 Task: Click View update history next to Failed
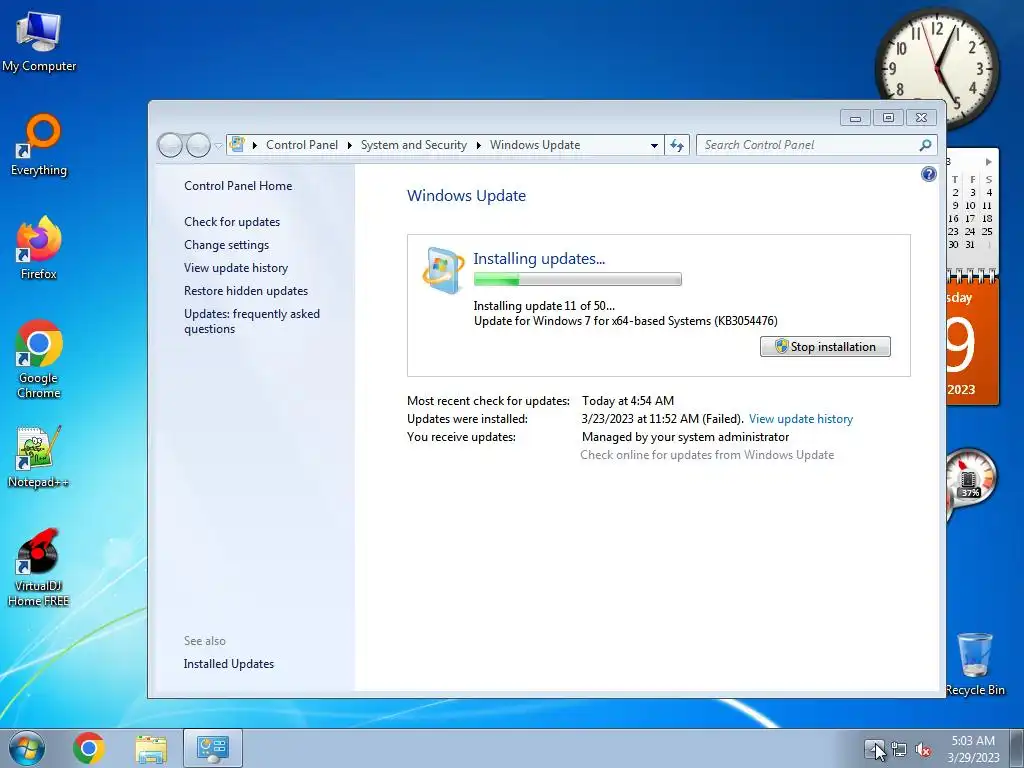[x=801, y=419]
